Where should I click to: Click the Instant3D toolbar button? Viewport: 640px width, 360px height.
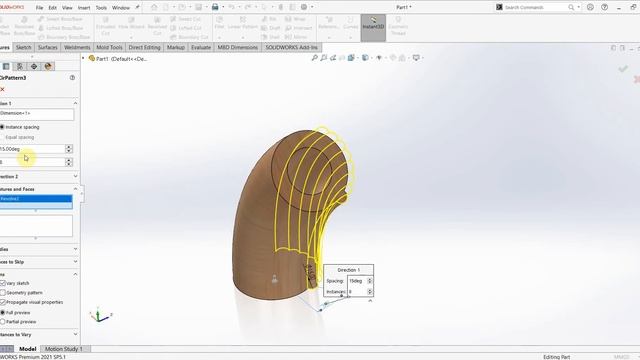373,28
